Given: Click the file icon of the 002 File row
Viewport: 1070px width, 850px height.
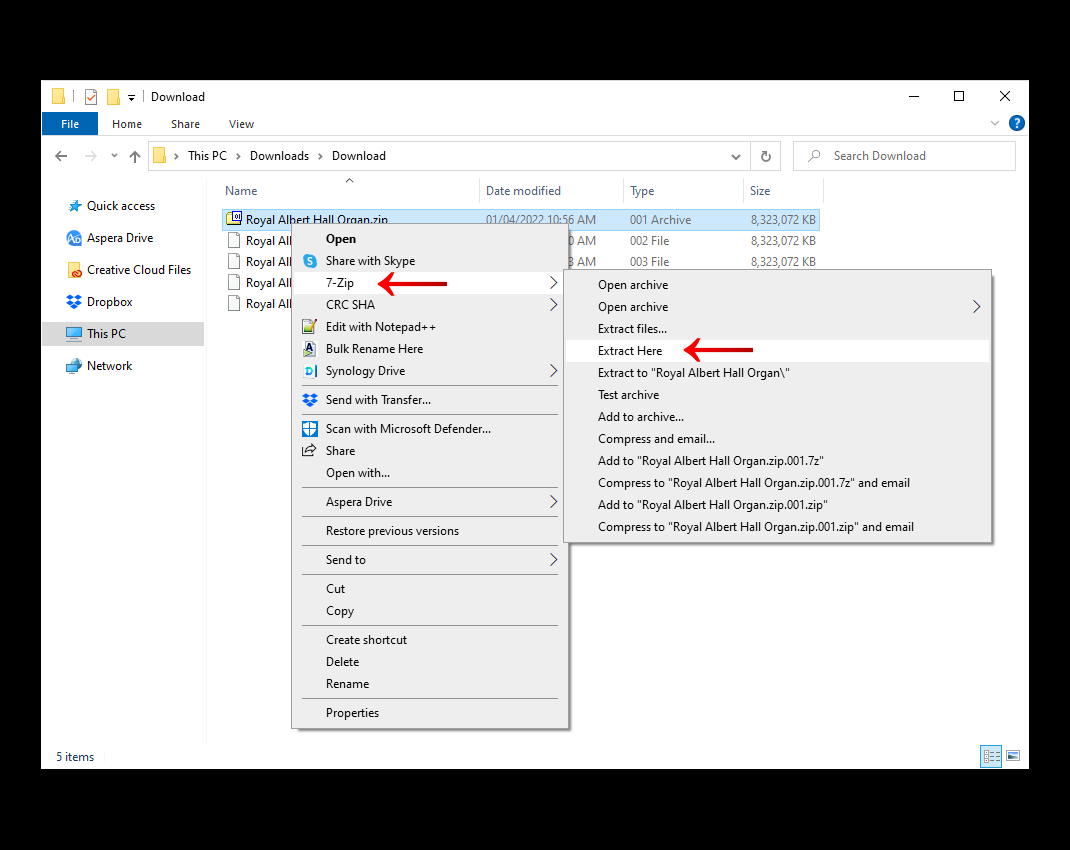Looking at the screenshot, I should pyautogui.click(x=234, y=240).
